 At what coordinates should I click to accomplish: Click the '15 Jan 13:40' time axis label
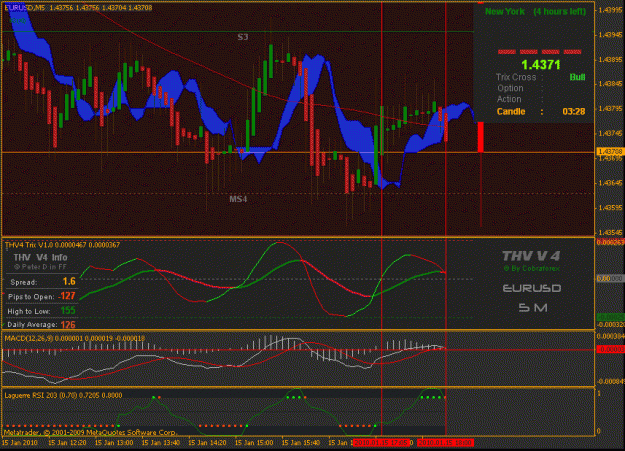[x=161, y=443]
